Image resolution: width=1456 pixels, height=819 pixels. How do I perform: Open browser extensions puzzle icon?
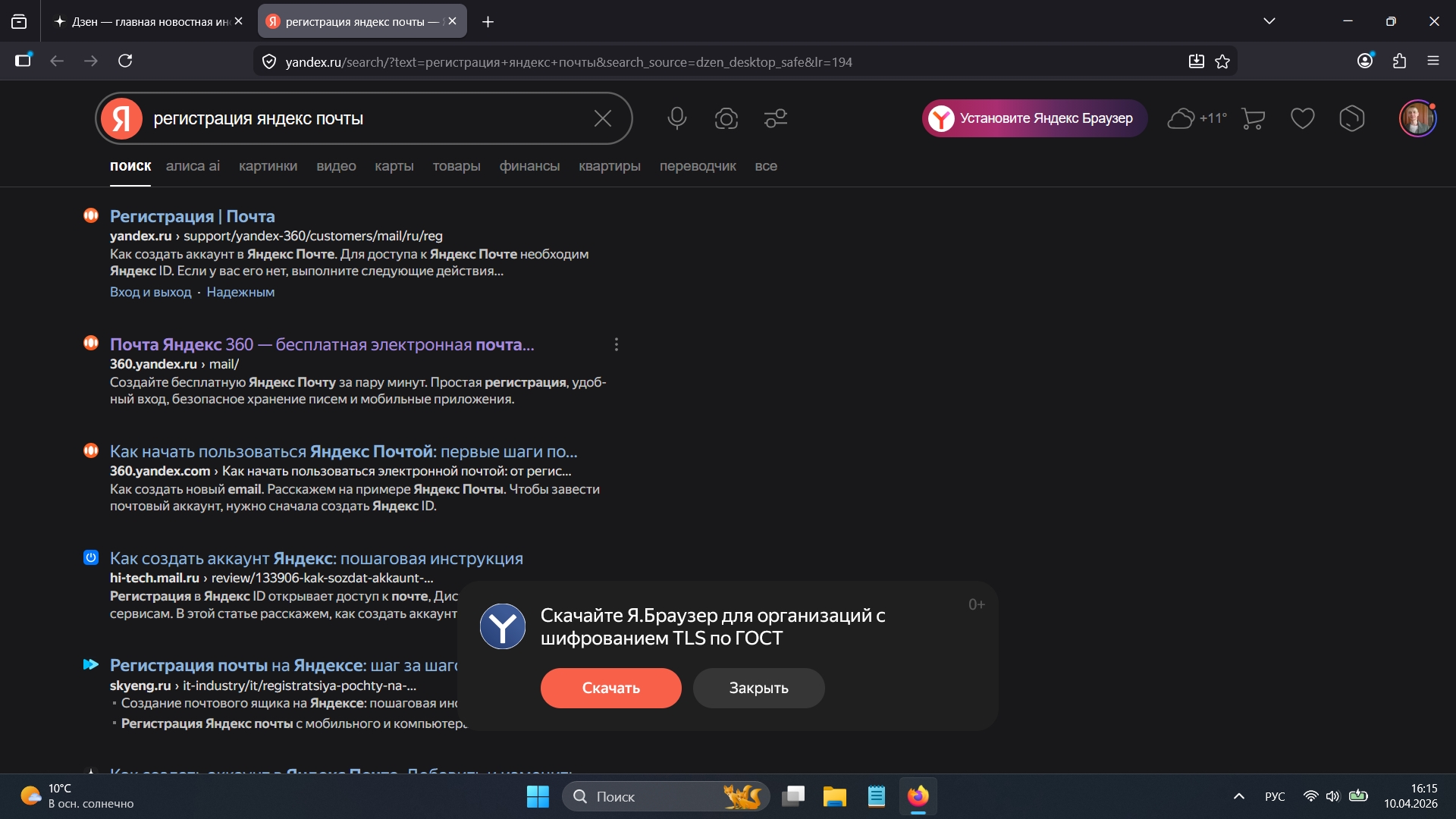(1399, 61)
